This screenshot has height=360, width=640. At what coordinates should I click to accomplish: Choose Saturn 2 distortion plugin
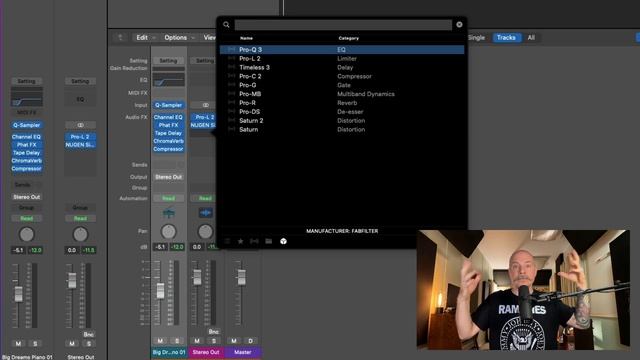[x=342, y=121]
